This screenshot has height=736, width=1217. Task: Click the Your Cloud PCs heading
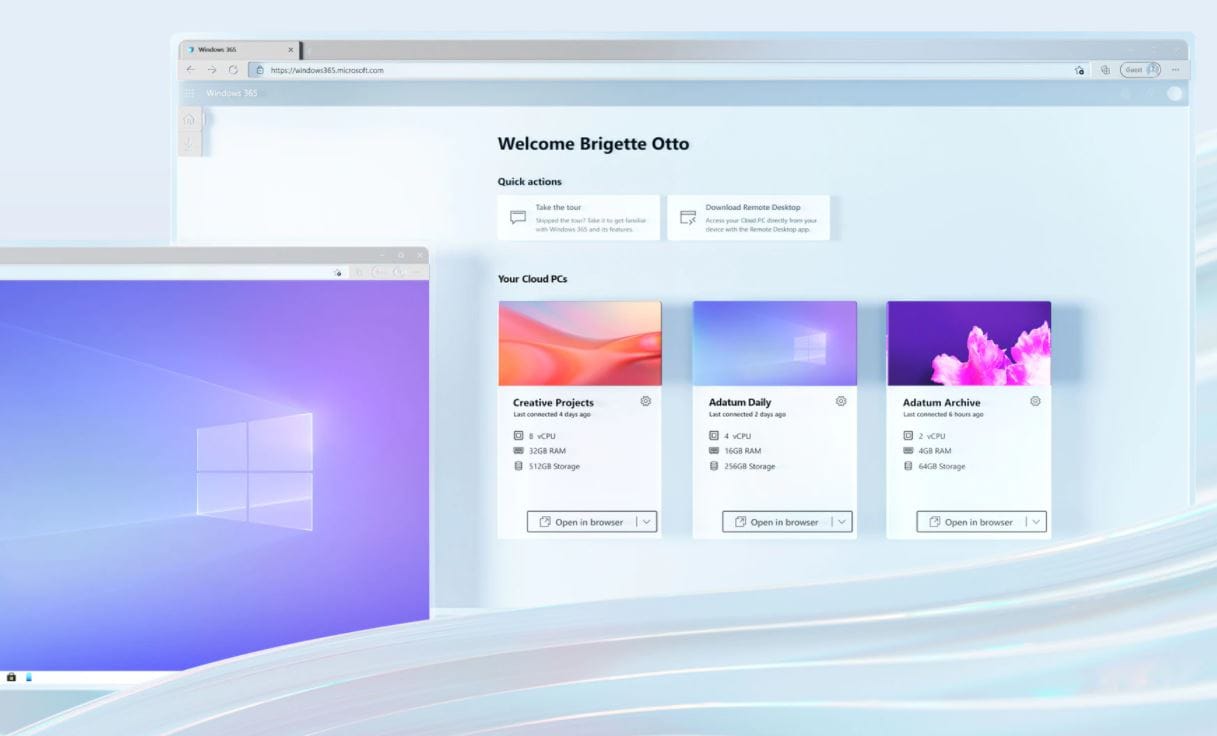[532, 279]
